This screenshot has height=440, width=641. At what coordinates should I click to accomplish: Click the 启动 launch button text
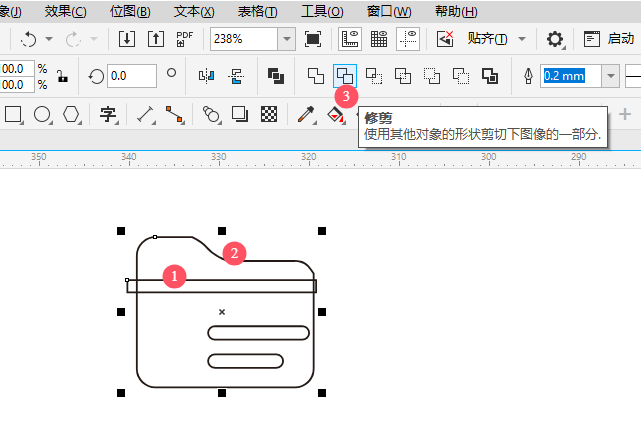(x=621, y=39)
